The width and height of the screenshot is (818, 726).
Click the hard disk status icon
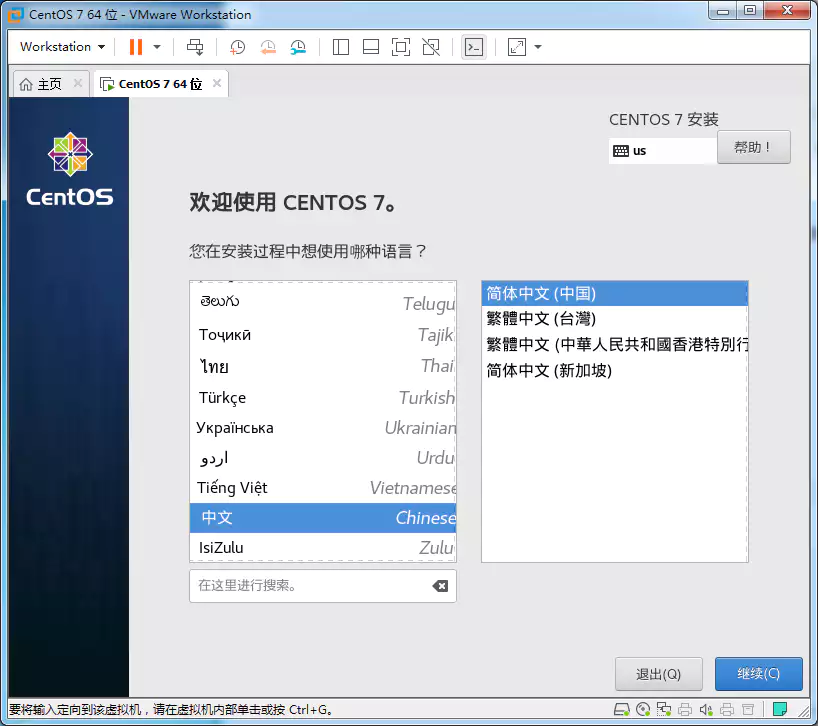(620, 710)
